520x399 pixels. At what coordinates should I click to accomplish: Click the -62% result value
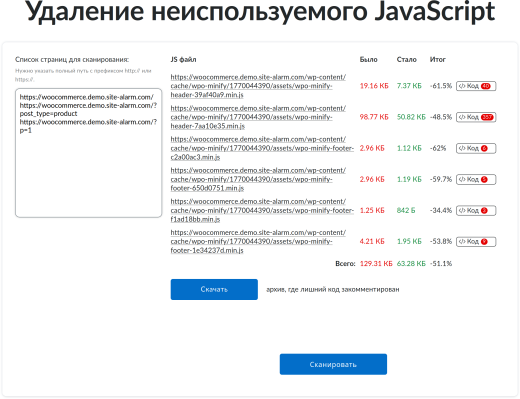pyautogui.click(x=438, y=148)
